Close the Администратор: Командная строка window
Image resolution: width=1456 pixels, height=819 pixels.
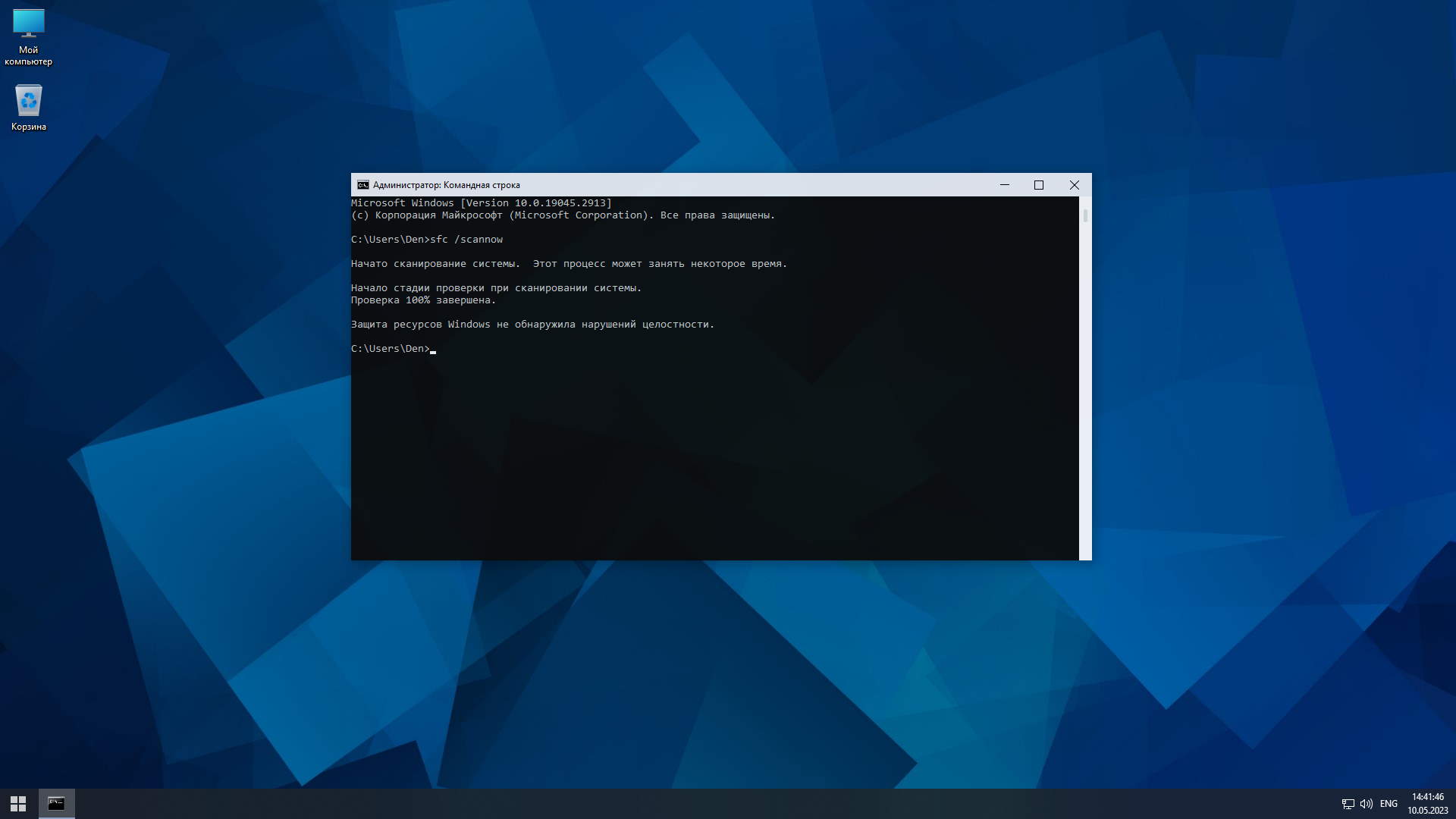point(1074,185)
